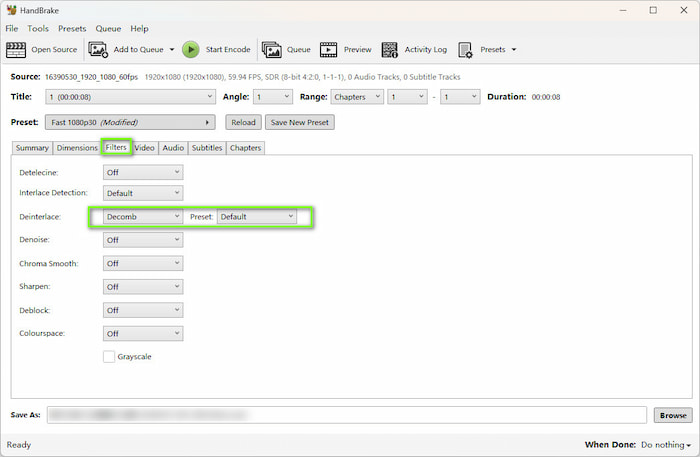Open the Range Chapters dropdown

pos(357,97)
